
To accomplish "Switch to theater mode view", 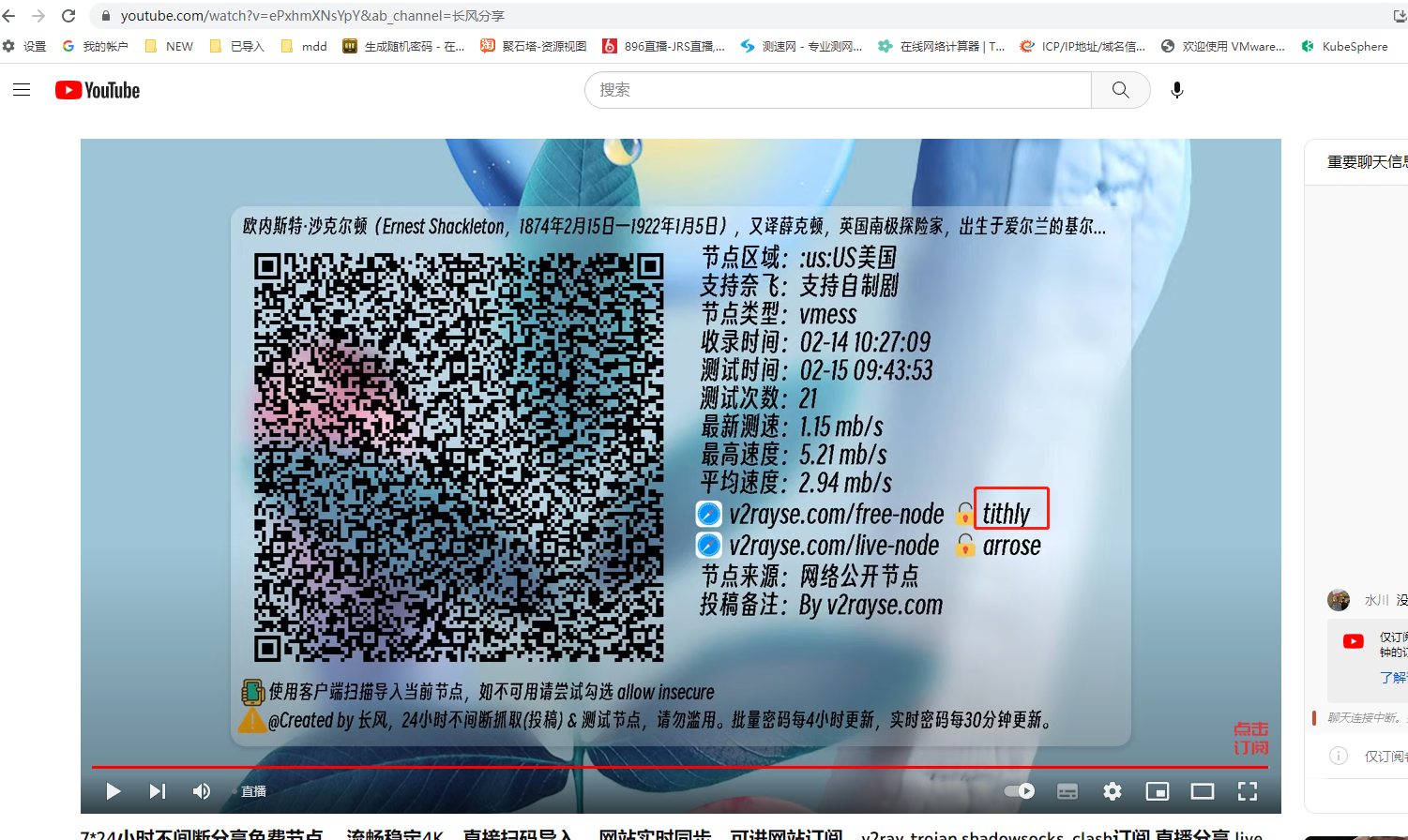I will pos(1203,791).
